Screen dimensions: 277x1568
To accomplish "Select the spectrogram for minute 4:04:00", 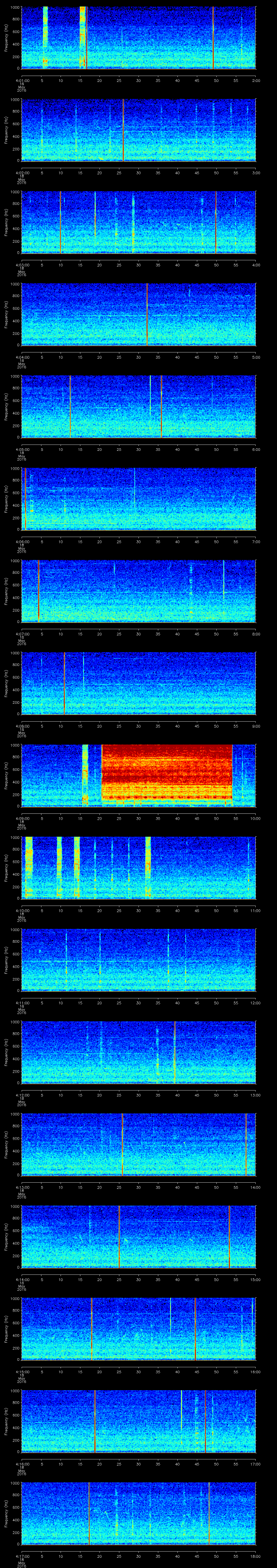I will tap(139, 314).
